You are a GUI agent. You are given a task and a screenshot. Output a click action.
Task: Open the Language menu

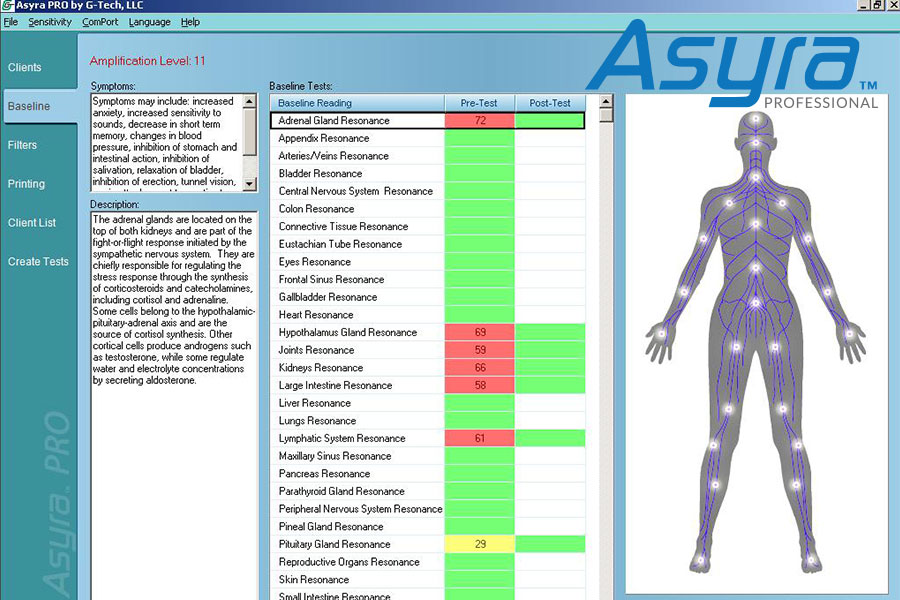click(x=148, y=22)
